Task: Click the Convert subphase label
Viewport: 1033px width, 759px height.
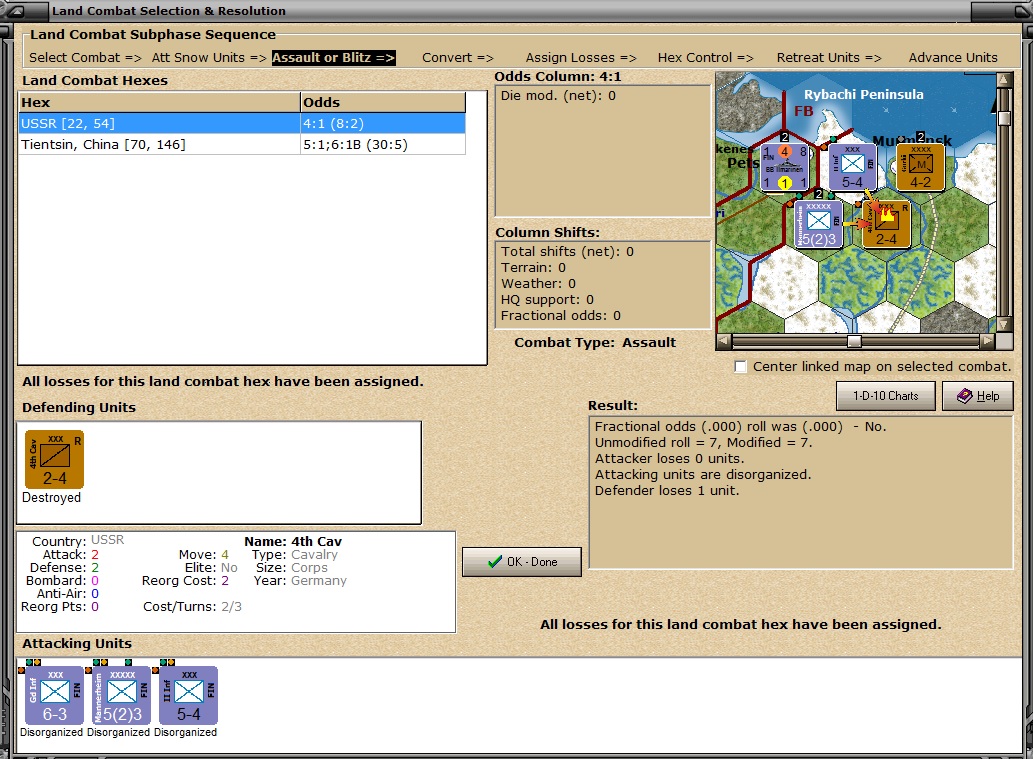Action: tap(458, 57)
